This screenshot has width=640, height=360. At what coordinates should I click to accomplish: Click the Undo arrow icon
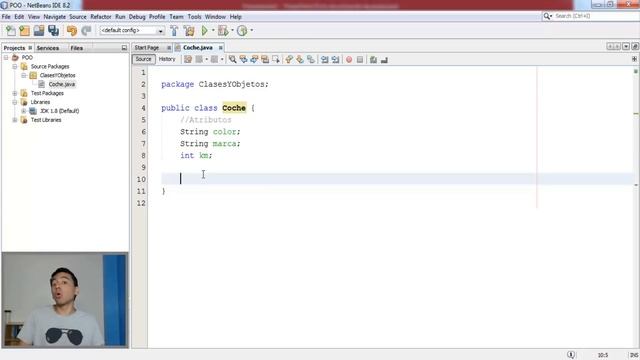click(72, 31)
